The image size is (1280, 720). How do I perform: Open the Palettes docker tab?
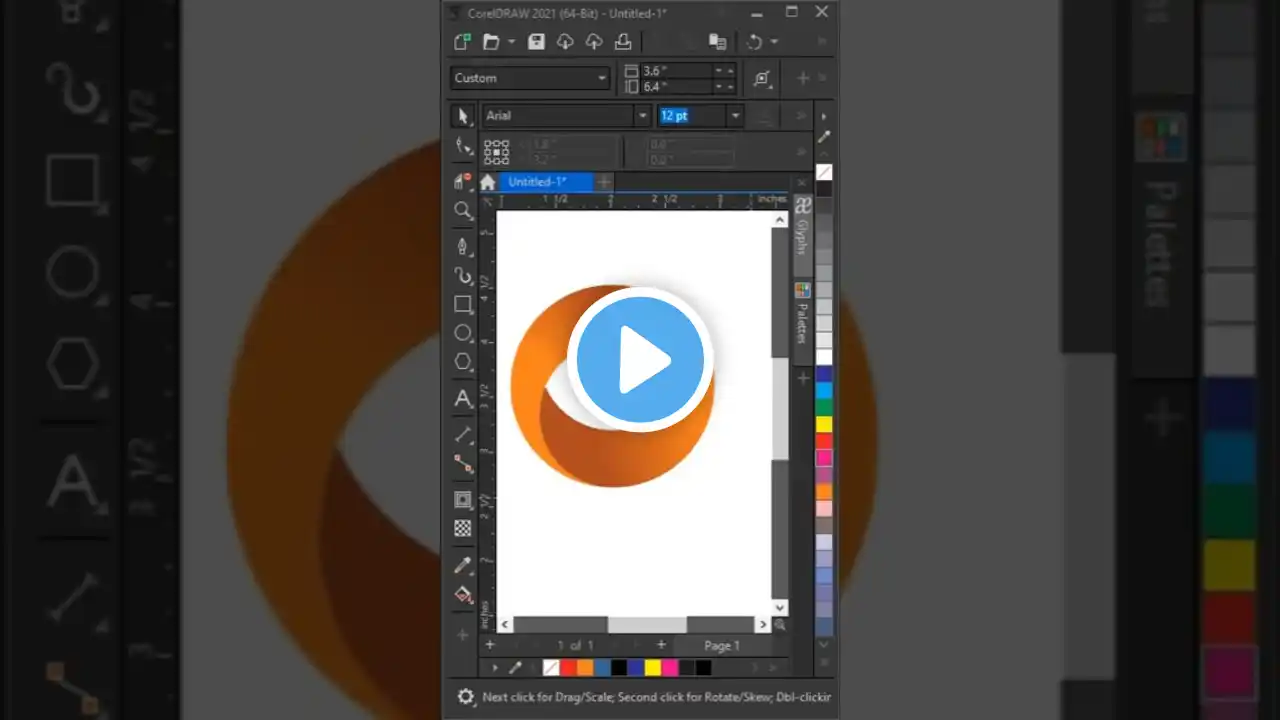coord(802,314)
